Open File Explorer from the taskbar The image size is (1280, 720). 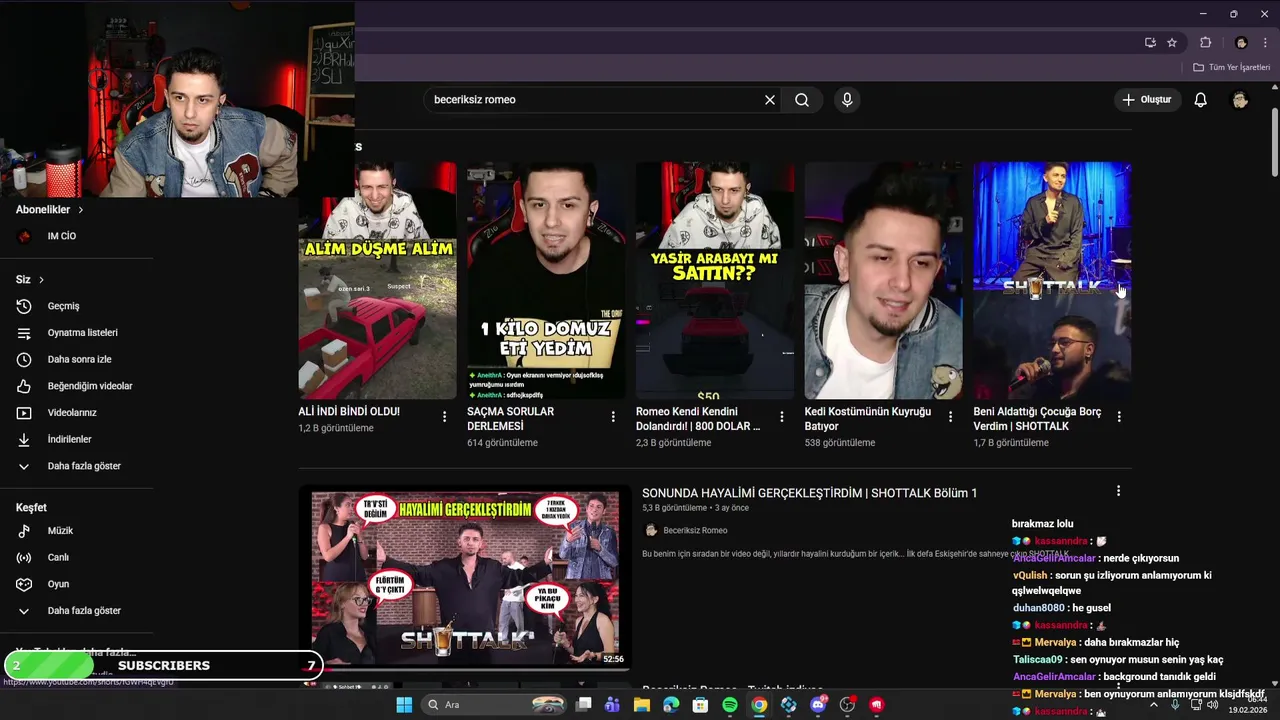coord(642,705)
